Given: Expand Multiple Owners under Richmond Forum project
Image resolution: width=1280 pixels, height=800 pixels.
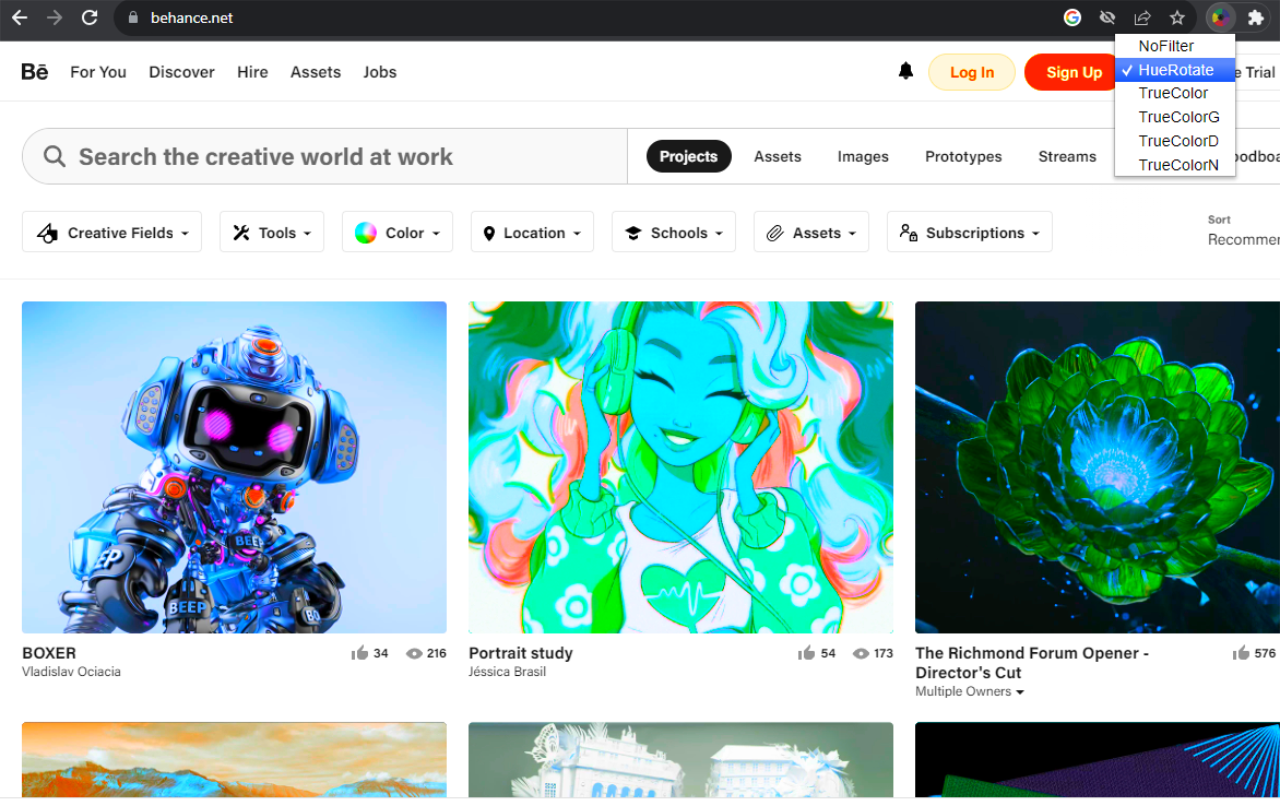Looking at the screenshot, I should [968, 691].
